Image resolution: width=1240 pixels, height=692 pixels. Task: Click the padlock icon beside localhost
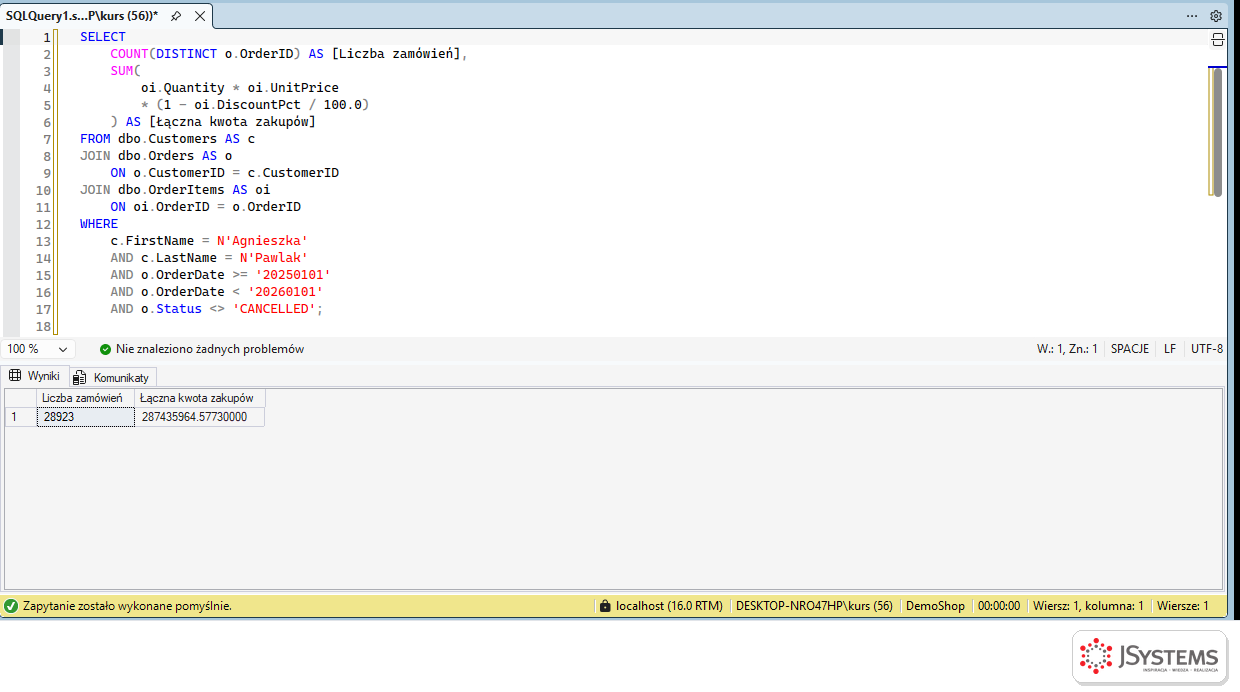[604, 606]
